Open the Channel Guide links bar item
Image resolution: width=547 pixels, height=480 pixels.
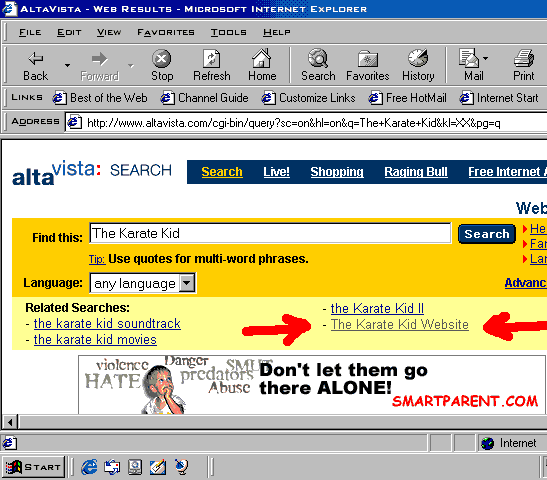[x=204, y=98]
